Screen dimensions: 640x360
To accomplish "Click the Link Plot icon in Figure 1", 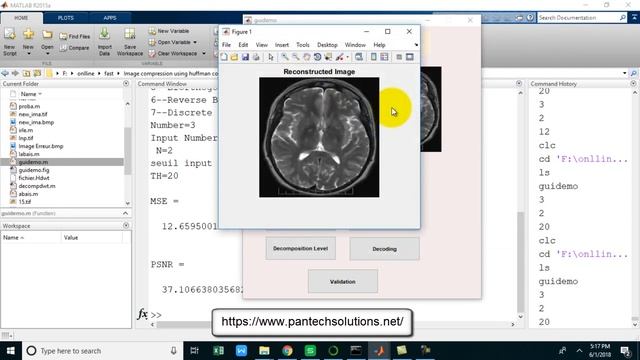I will pos(359,57).
